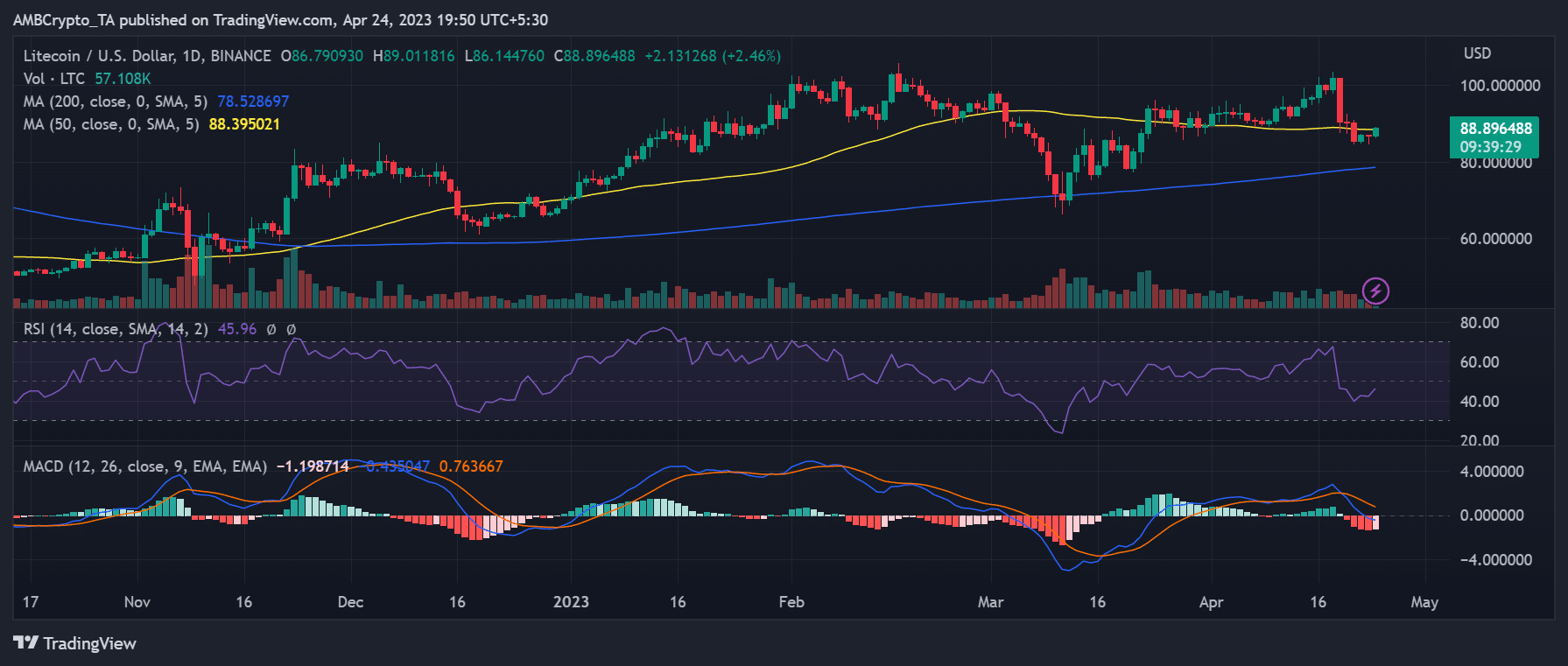Click the MA 50 value 88.395021

pos(244,124)
